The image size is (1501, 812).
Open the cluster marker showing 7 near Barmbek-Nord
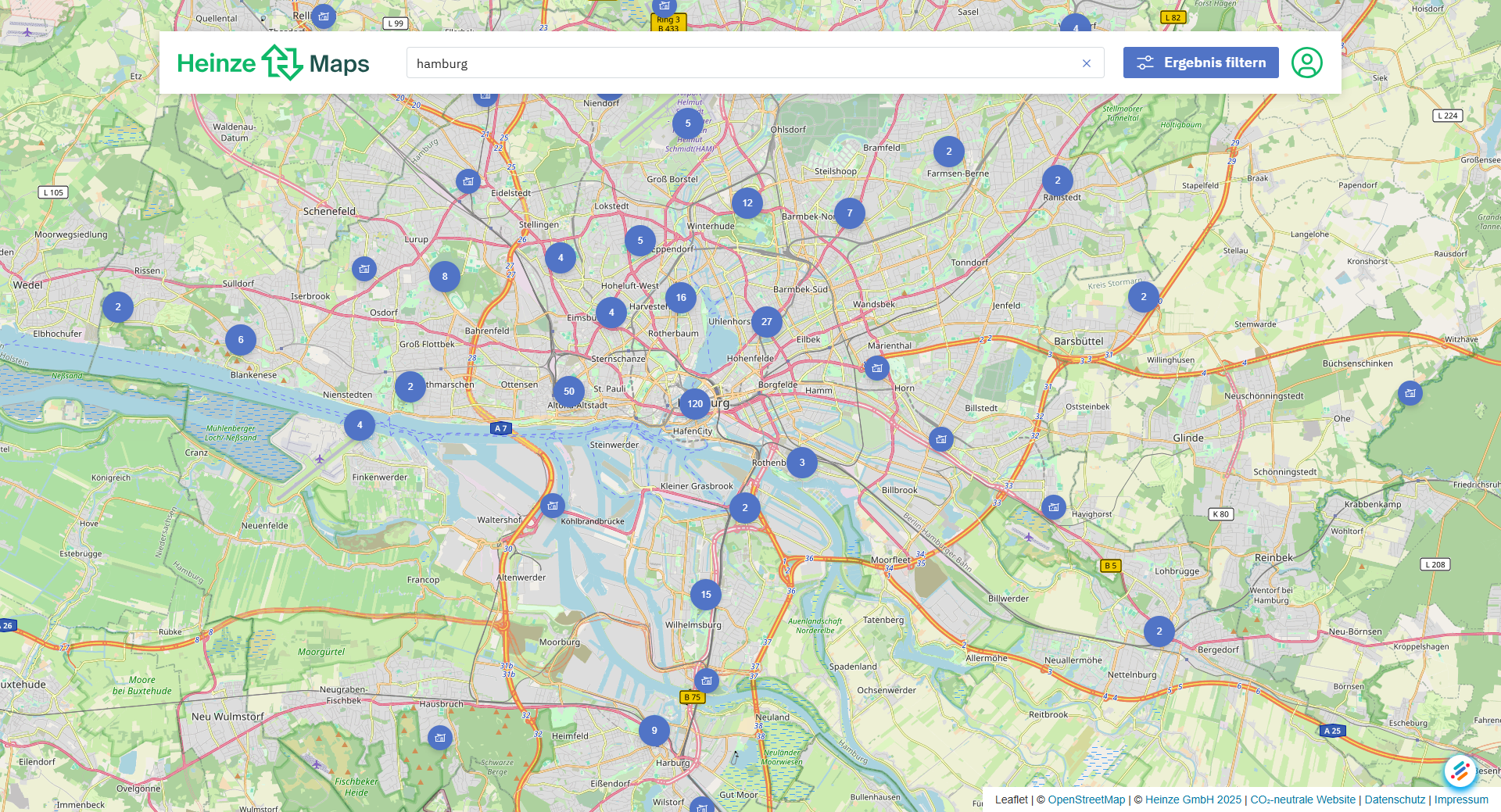(850, 213)
